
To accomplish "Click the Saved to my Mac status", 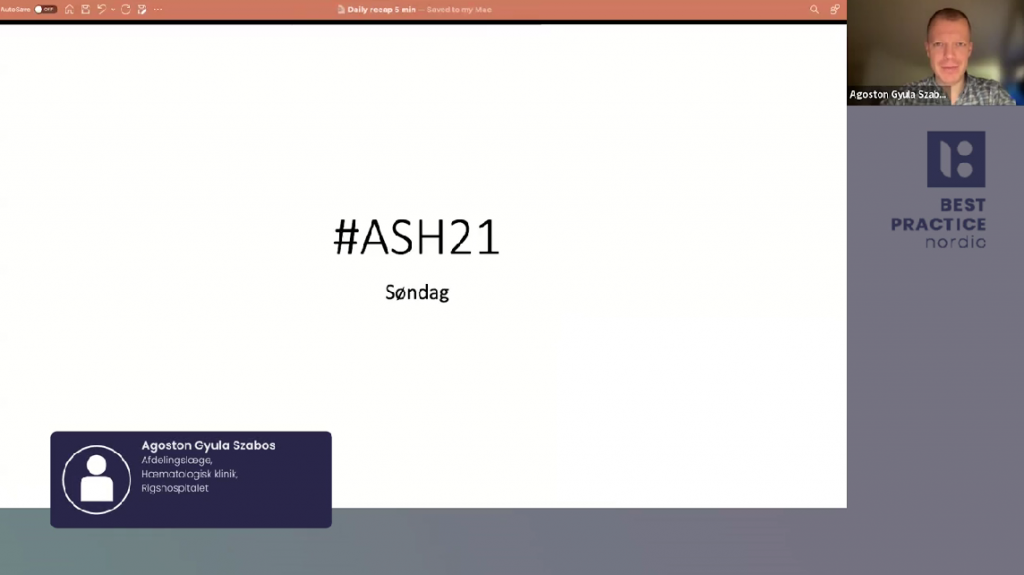I will [458, 9].
